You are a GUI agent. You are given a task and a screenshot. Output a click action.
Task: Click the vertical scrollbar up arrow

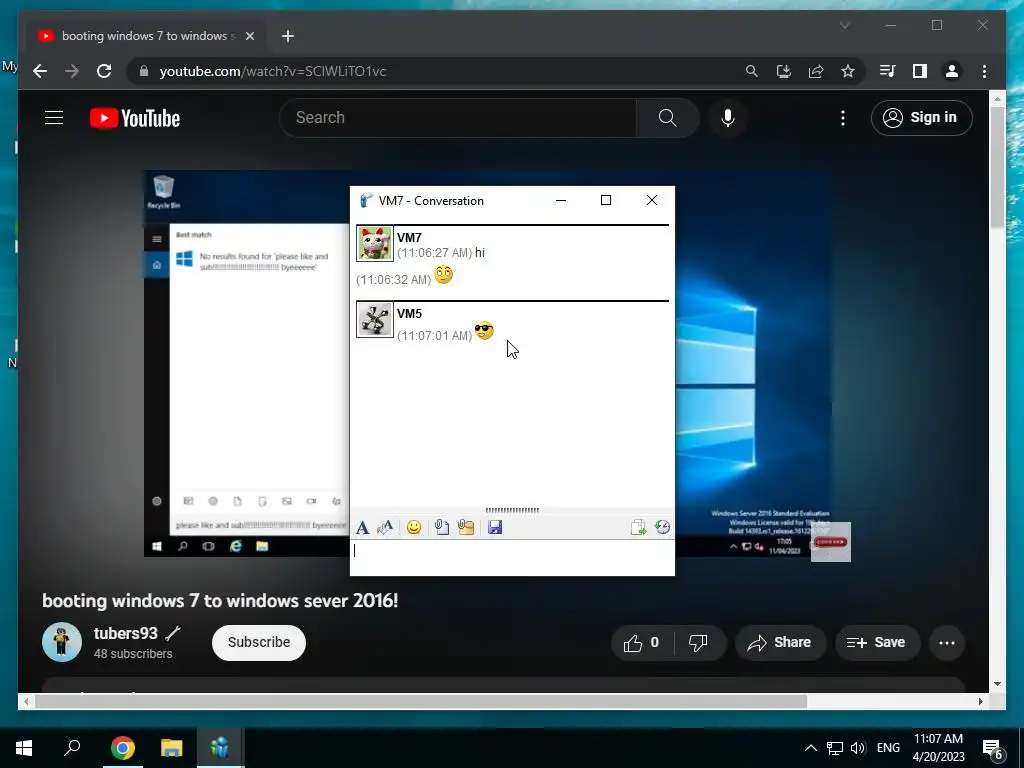997,99
